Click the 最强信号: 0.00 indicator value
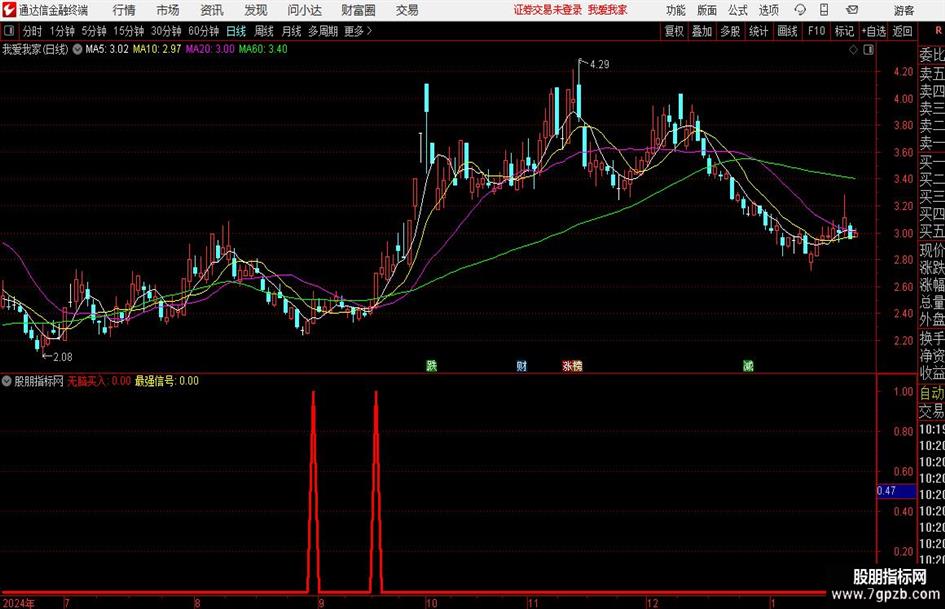The image size is (945, 609). [x=166, y=381]
